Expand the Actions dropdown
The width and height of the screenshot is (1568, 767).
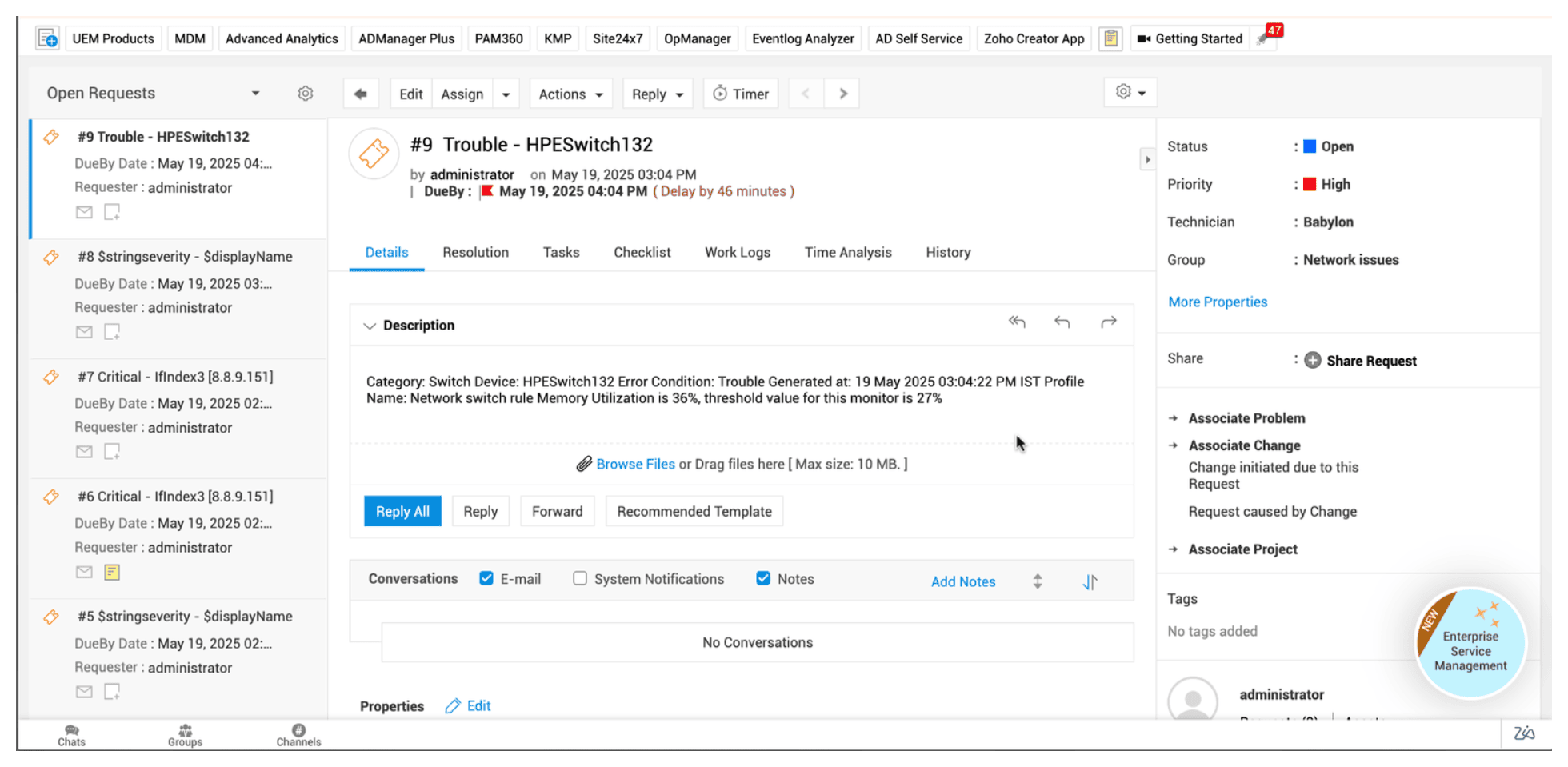[x=570, y=93]
